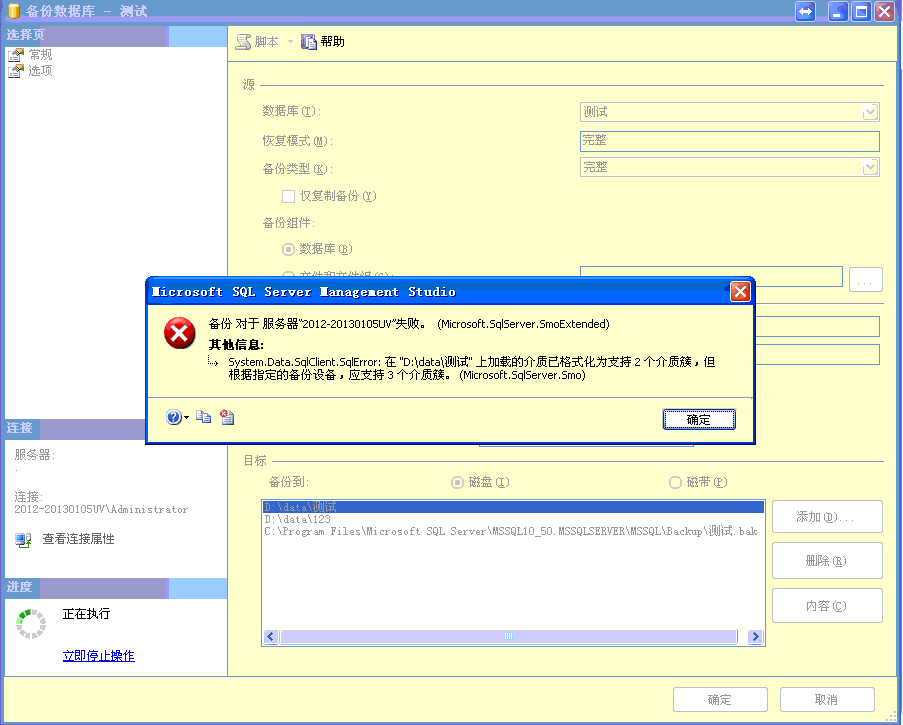Open dropdown arrow next to 脚本
Image resolution: width=903 pixels, height=725 pixels.
pyautogui.click(x=290, y=42)
